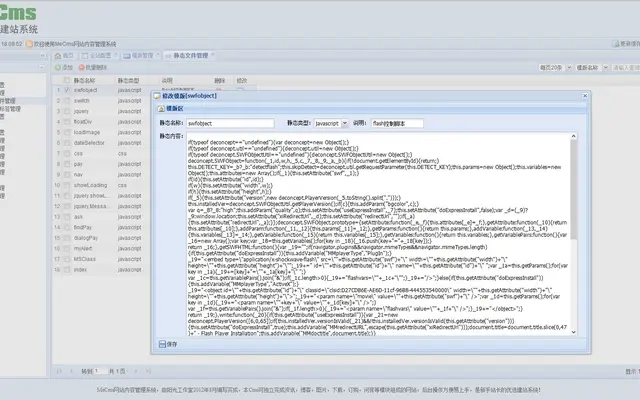The width and height of the screenshot is (640, 400).
Task: Switch to the 模版管理 tab
Action: (141, 56)
